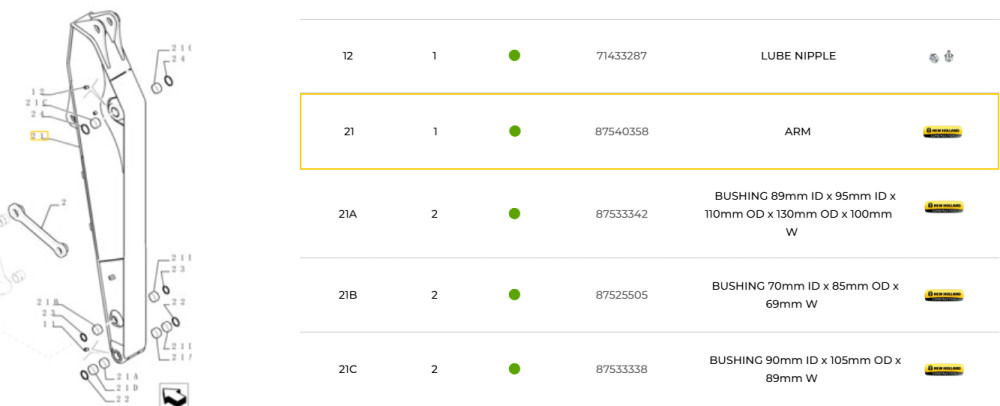The width and height of the screenshot is (1000, 406).
Task: Open part number 71433287
Action: 621,56
